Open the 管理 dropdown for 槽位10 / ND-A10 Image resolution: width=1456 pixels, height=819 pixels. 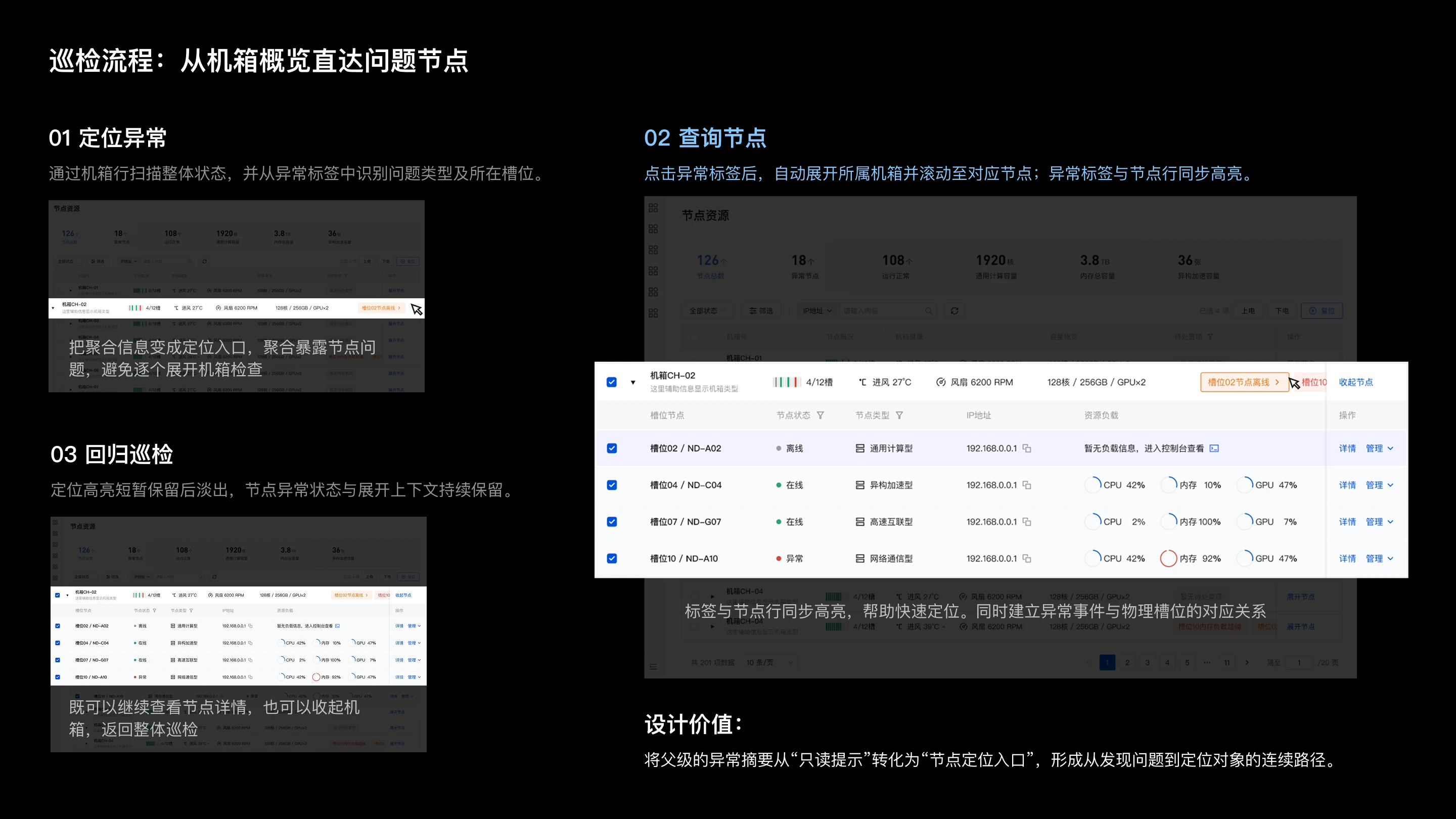[1380, 559]
